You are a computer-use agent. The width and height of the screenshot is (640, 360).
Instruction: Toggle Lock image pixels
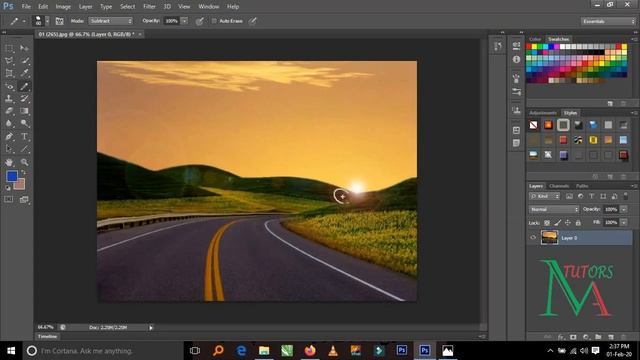pyautogui.click(x=558, y=223)
